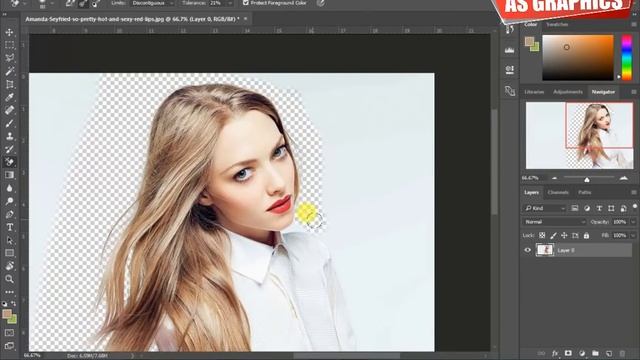The height and width of the screenshot is (360, 640).
Task: Open the Histogram collapsed panel icon
Action: (x=509, y=50)
